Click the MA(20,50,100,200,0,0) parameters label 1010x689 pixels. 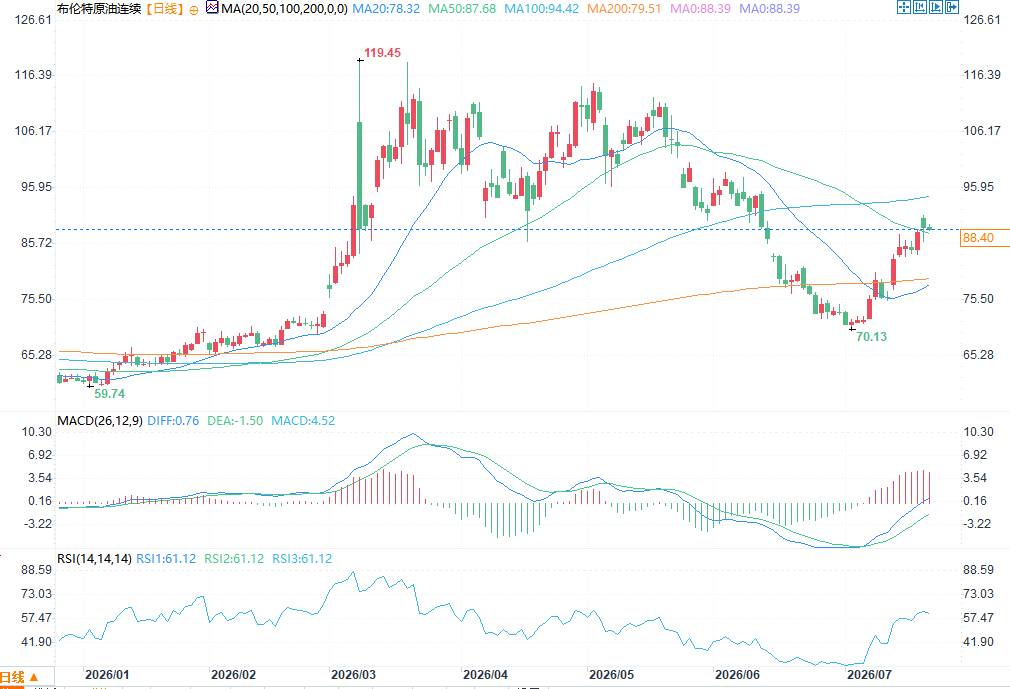pyautogui.click(x=284, y=9)
